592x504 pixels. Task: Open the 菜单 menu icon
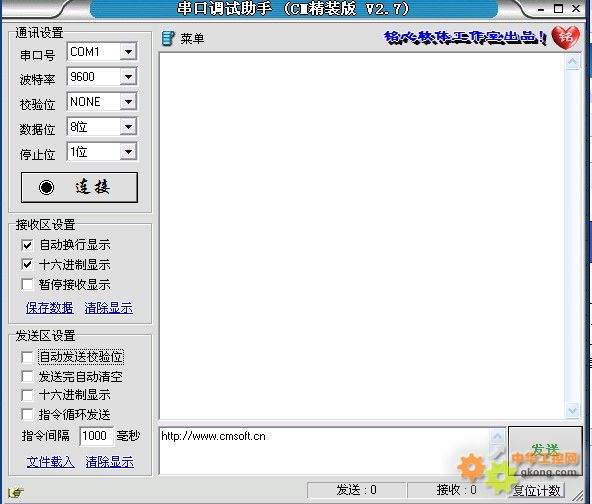(x=168, y=39)
